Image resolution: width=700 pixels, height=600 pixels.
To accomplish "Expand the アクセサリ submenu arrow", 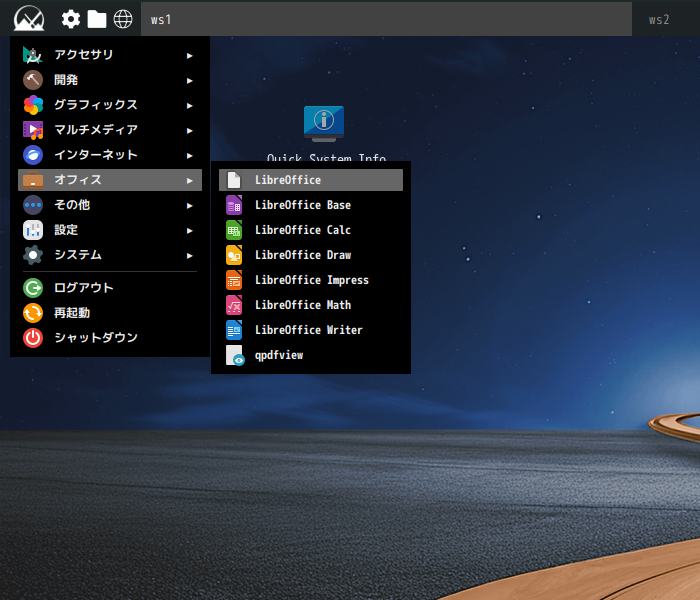I will [x=190, y=55].
